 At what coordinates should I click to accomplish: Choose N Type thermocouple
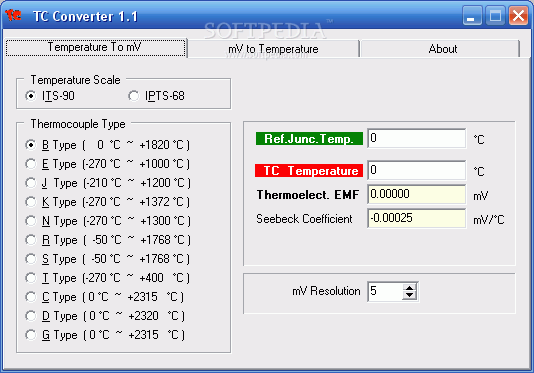(x=108, y=221)
